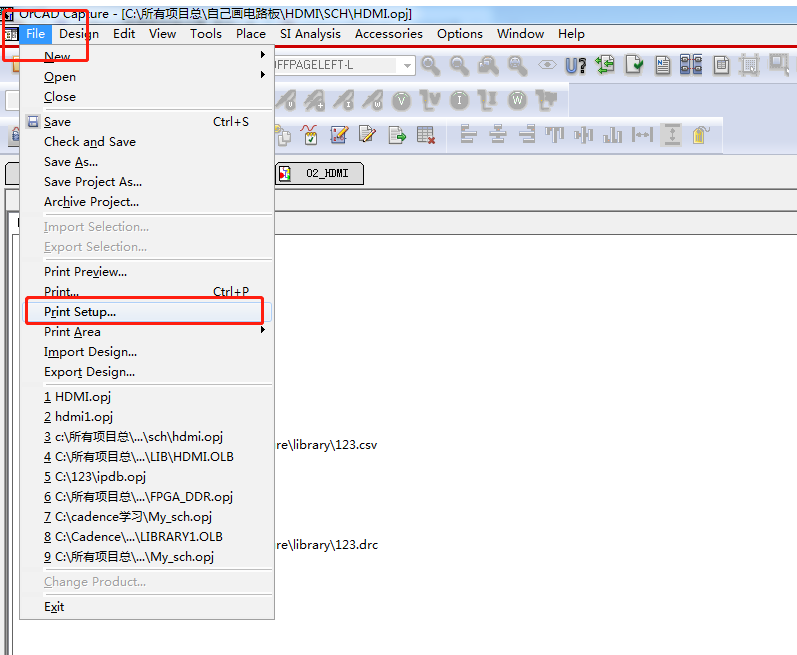Choose Save Project As... menu entry
Screen dimensions: 797x655
[93, 182]
